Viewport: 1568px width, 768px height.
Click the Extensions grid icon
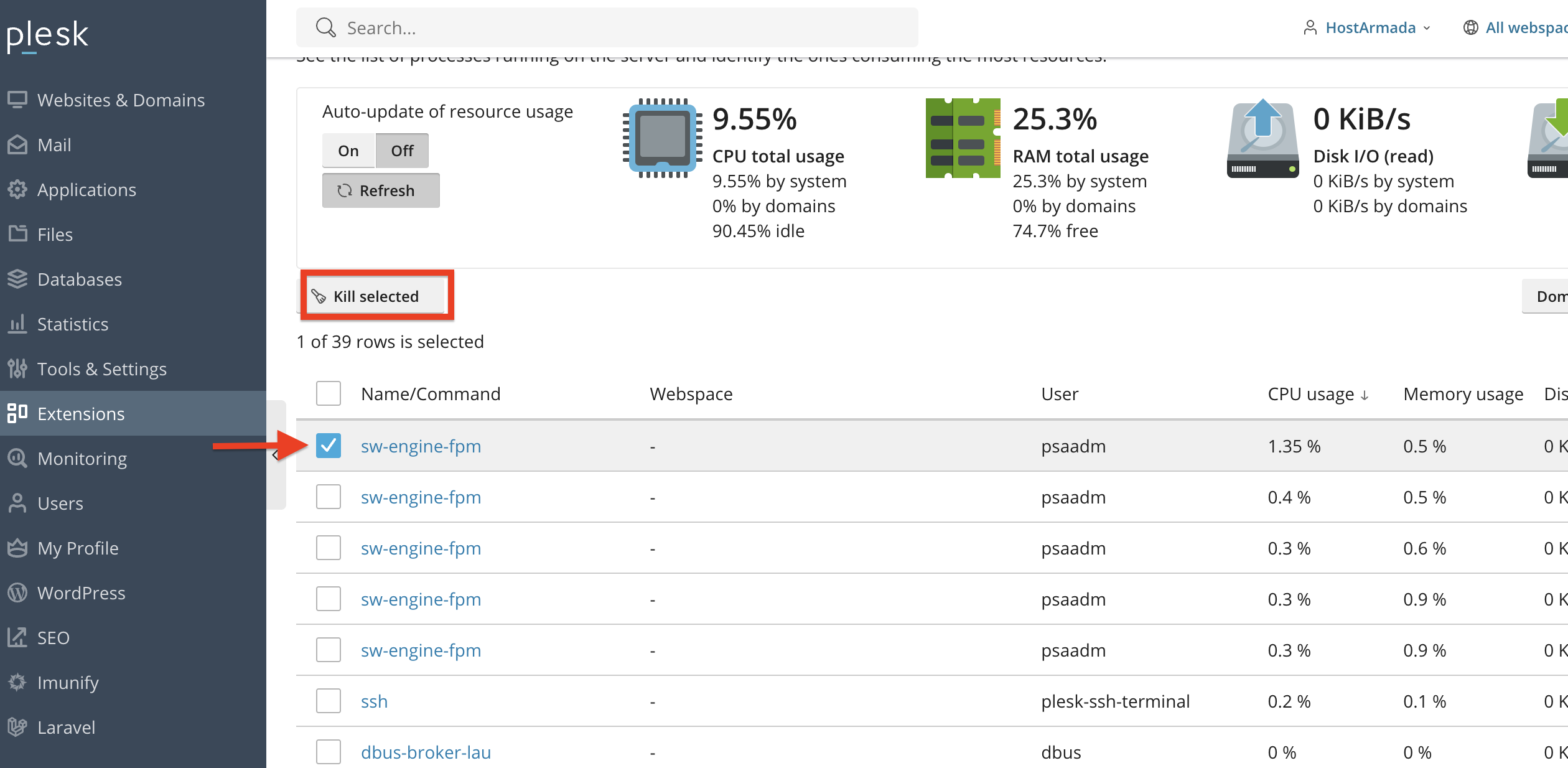click(17, 413)
